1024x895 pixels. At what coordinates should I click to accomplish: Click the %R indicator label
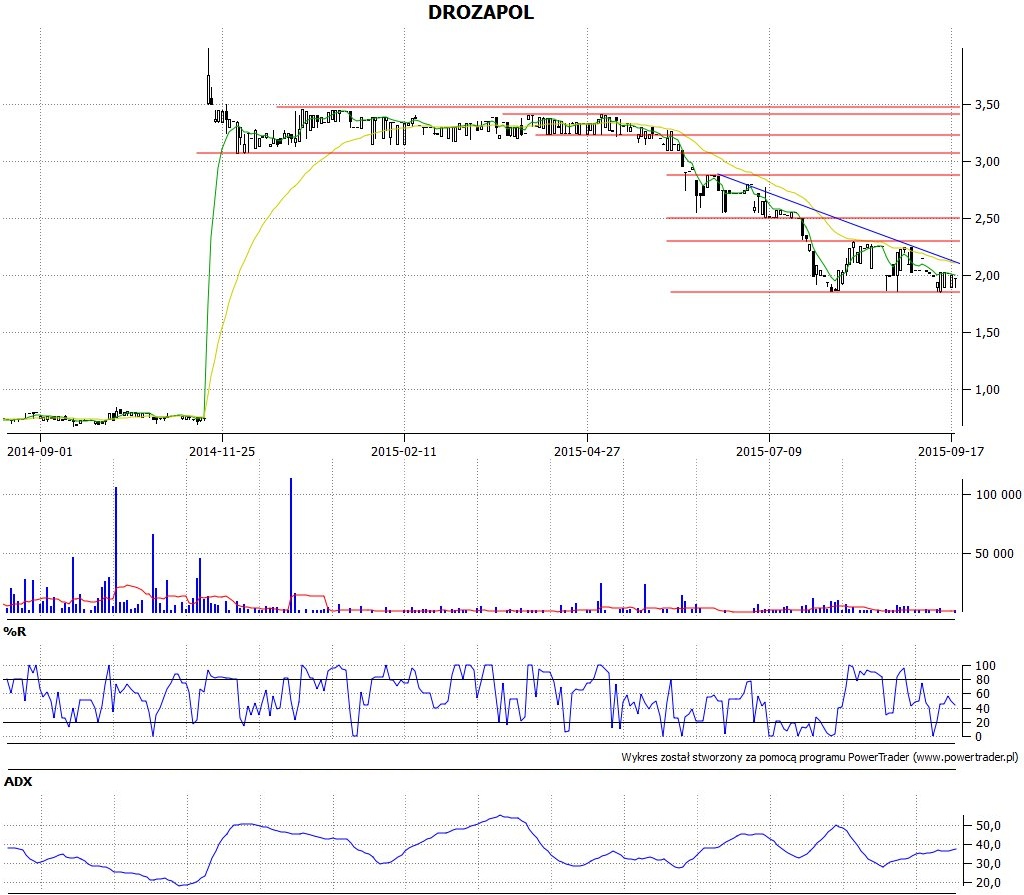click(x=14, y=631)
